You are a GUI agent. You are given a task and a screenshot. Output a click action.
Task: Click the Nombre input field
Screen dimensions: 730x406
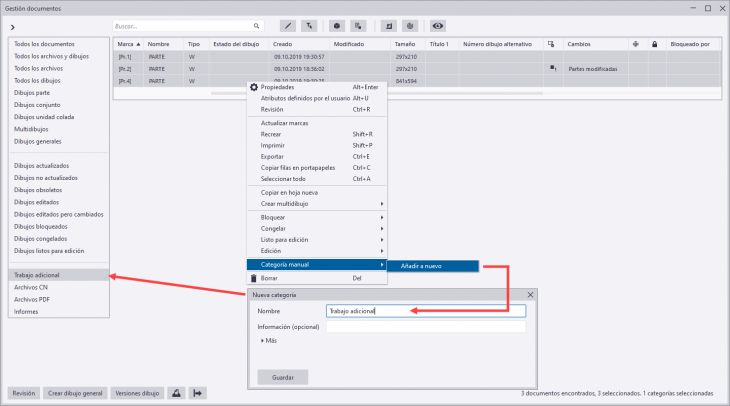click(426, 311)
